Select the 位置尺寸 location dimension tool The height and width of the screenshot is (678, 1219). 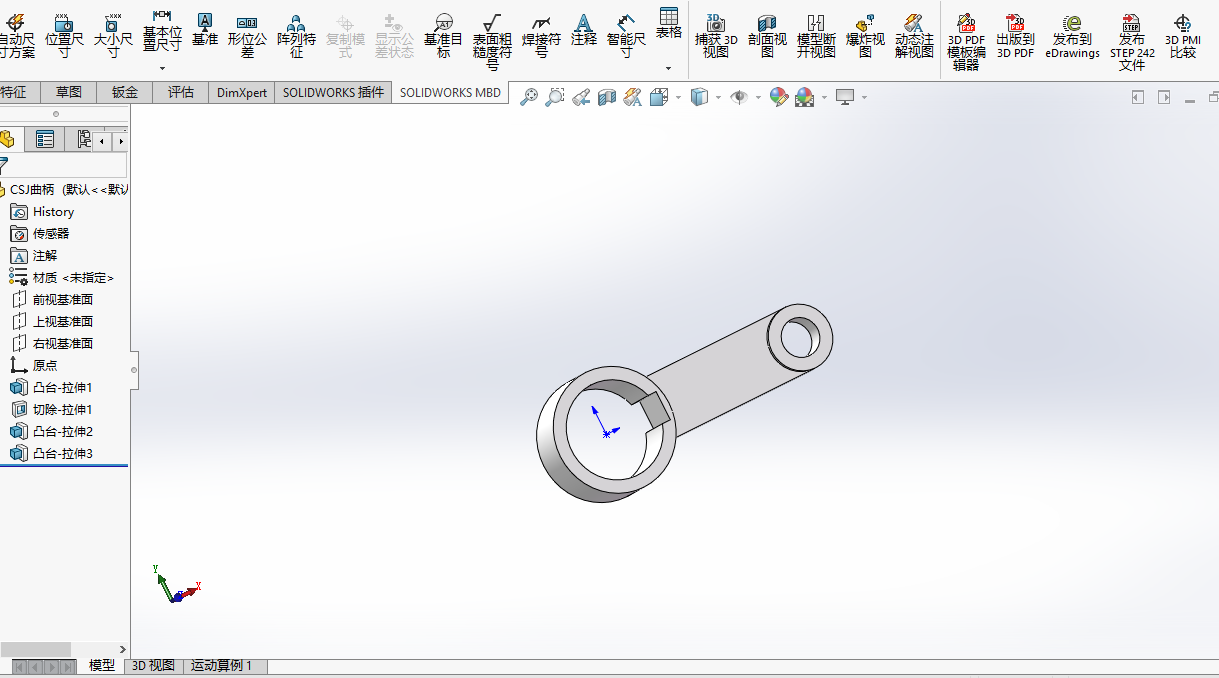click(x=64, y=35)
